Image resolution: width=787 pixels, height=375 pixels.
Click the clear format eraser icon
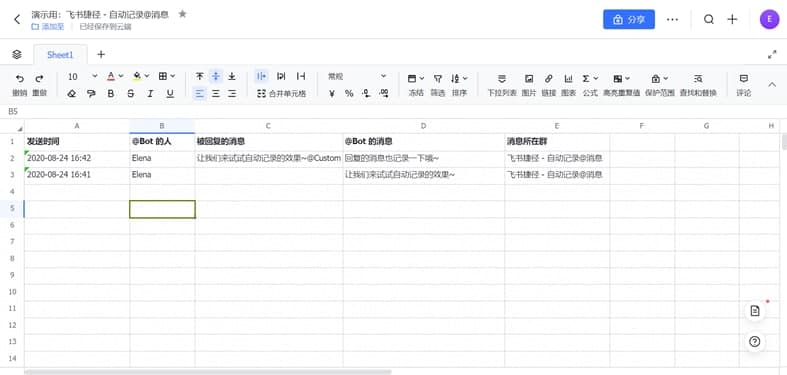coord(72,93)
